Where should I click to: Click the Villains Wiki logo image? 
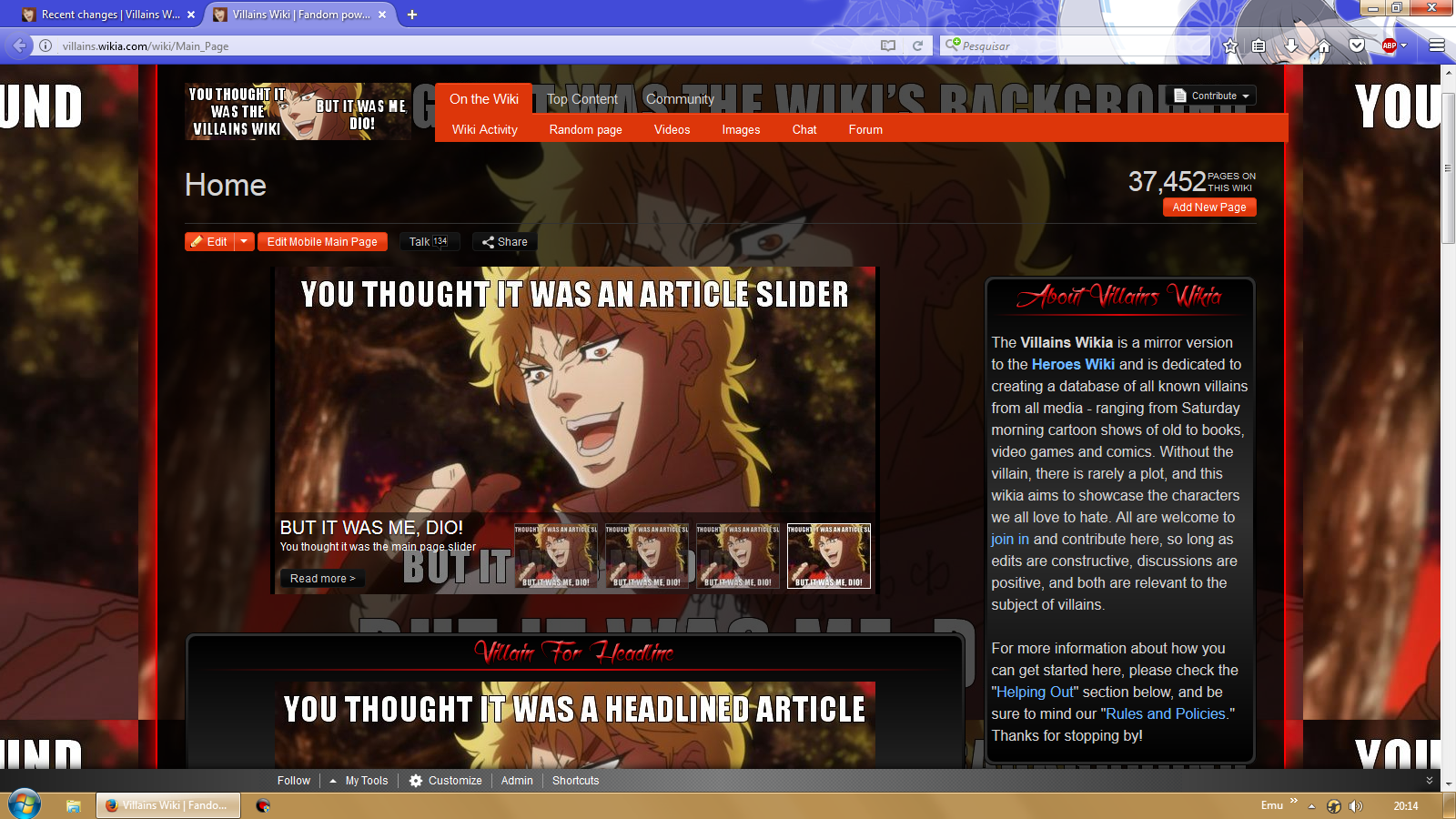point(298,111)
